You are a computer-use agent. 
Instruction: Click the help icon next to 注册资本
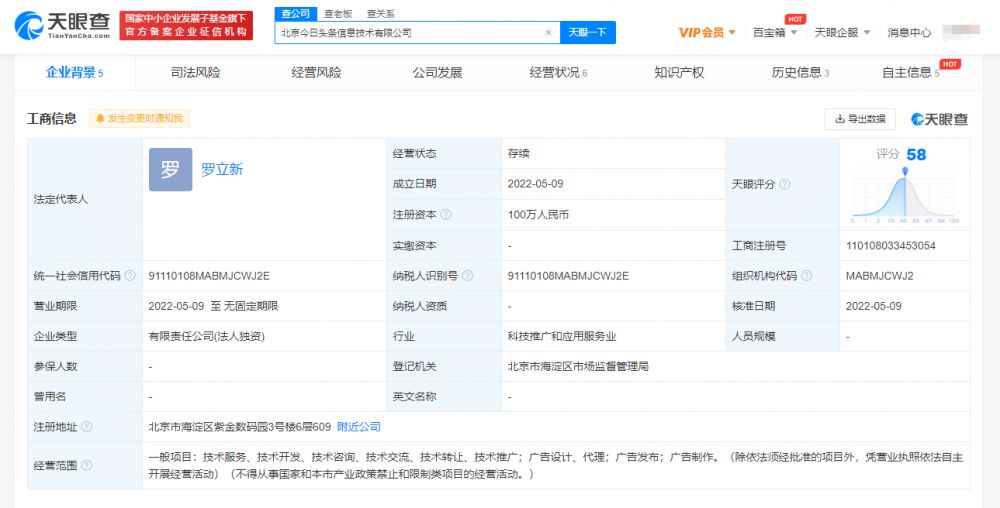446,215
